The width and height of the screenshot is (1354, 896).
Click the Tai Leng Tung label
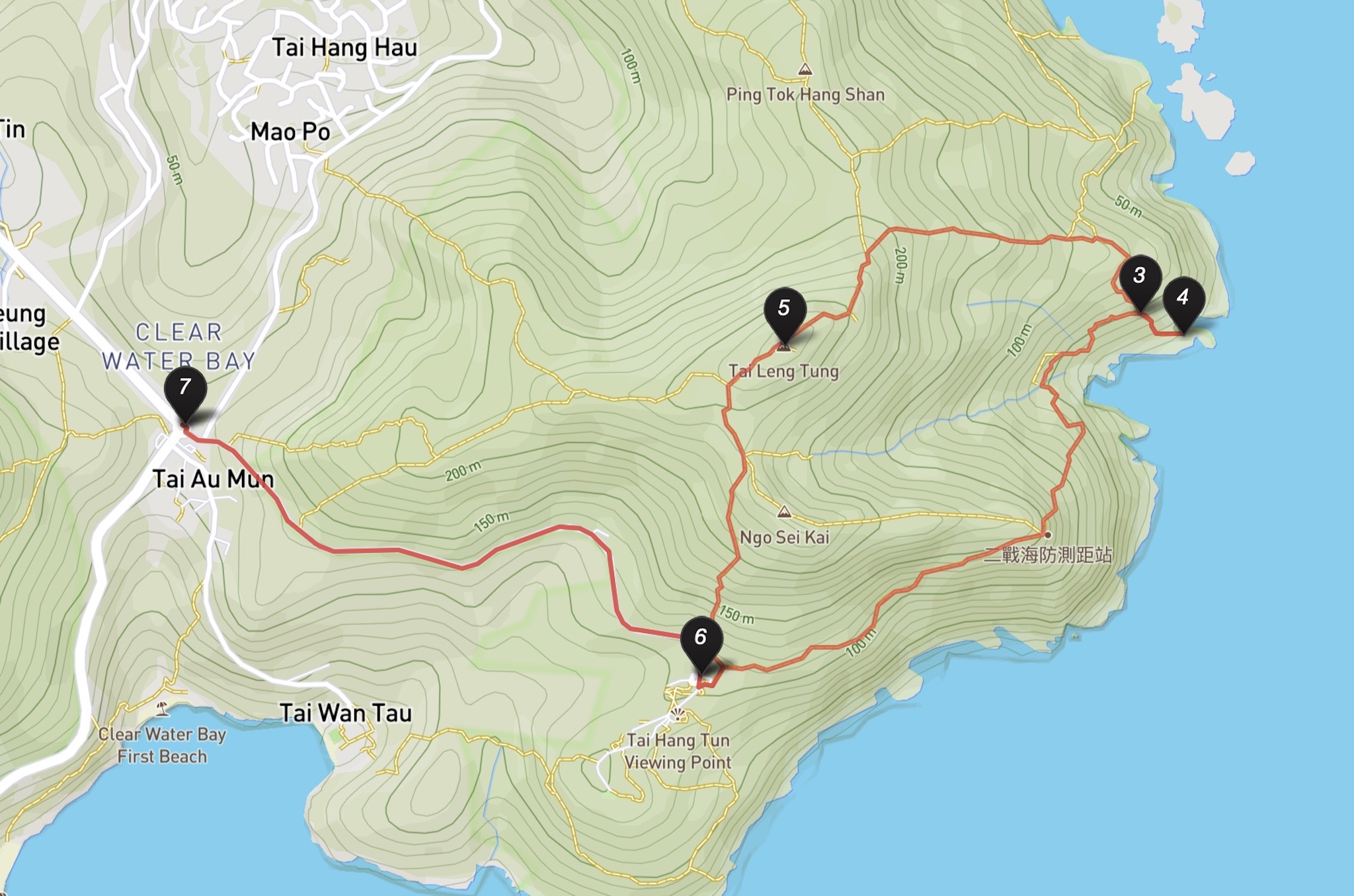783,371
